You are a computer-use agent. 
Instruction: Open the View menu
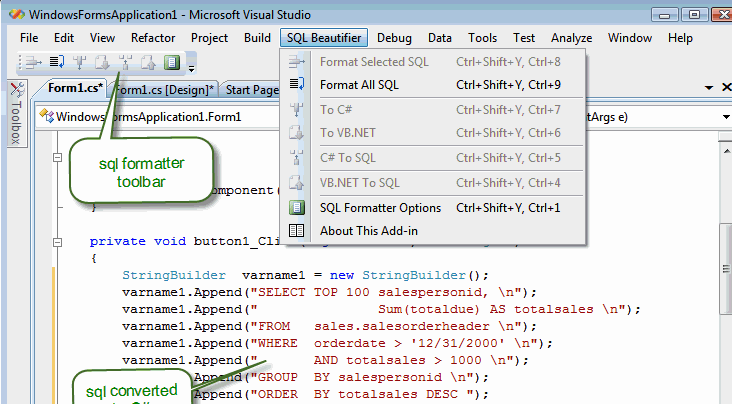(x=102, y=38)
